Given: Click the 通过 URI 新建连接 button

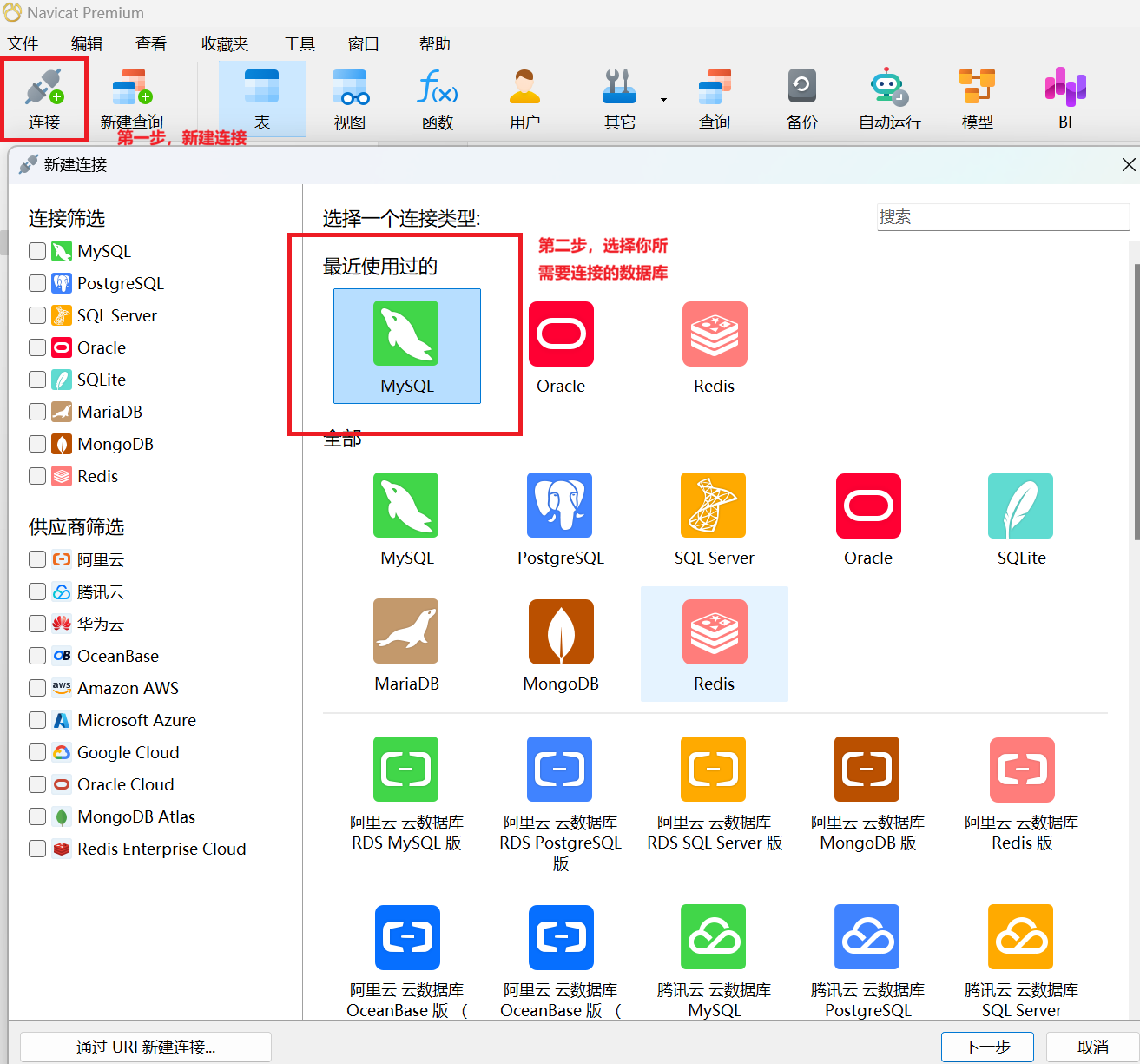Looking at the screenshot, I should pos(146,1047).
